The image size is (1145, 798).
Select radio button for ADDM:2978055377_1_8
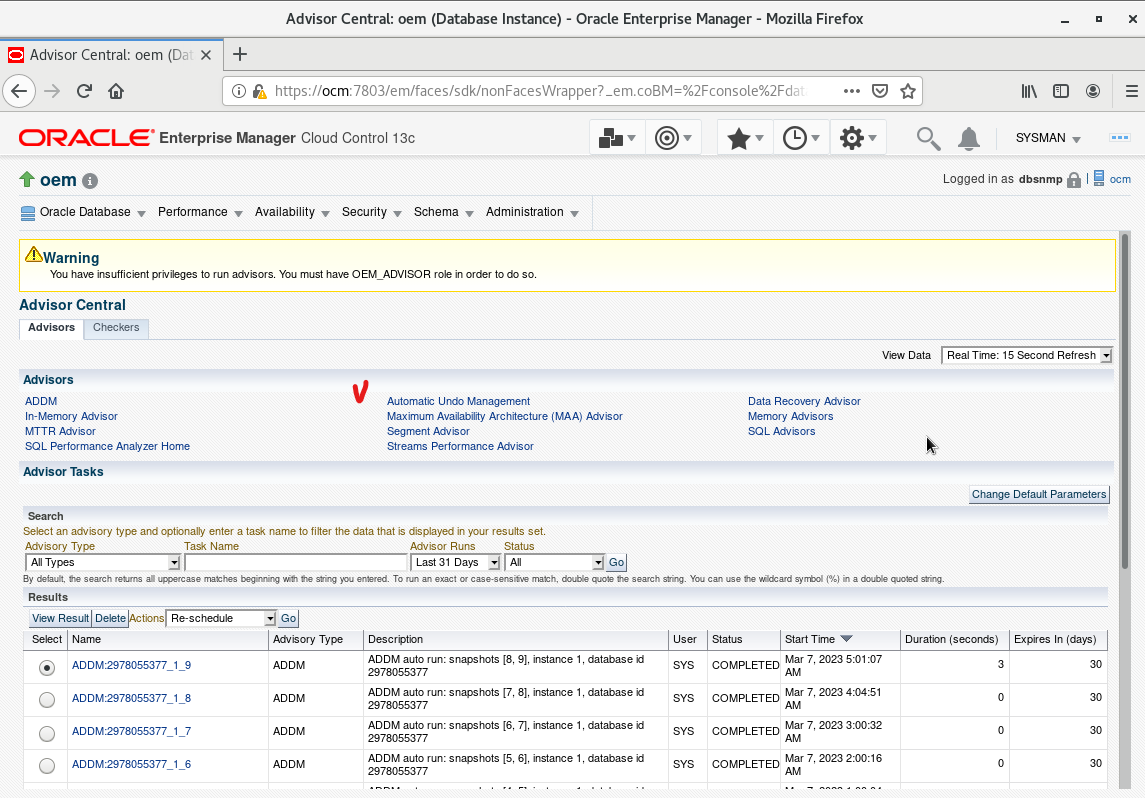click(47, 699)
